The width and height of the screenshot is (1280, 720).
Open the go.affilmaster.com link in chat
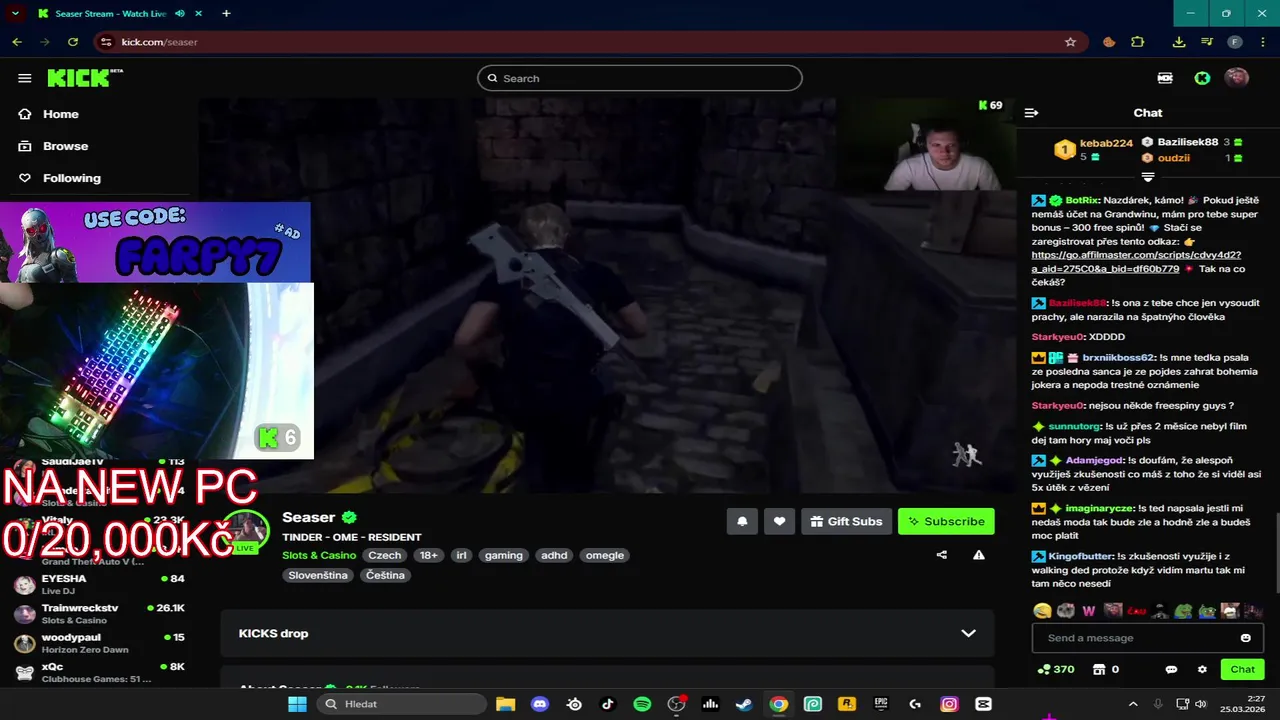coord(1136,262)
